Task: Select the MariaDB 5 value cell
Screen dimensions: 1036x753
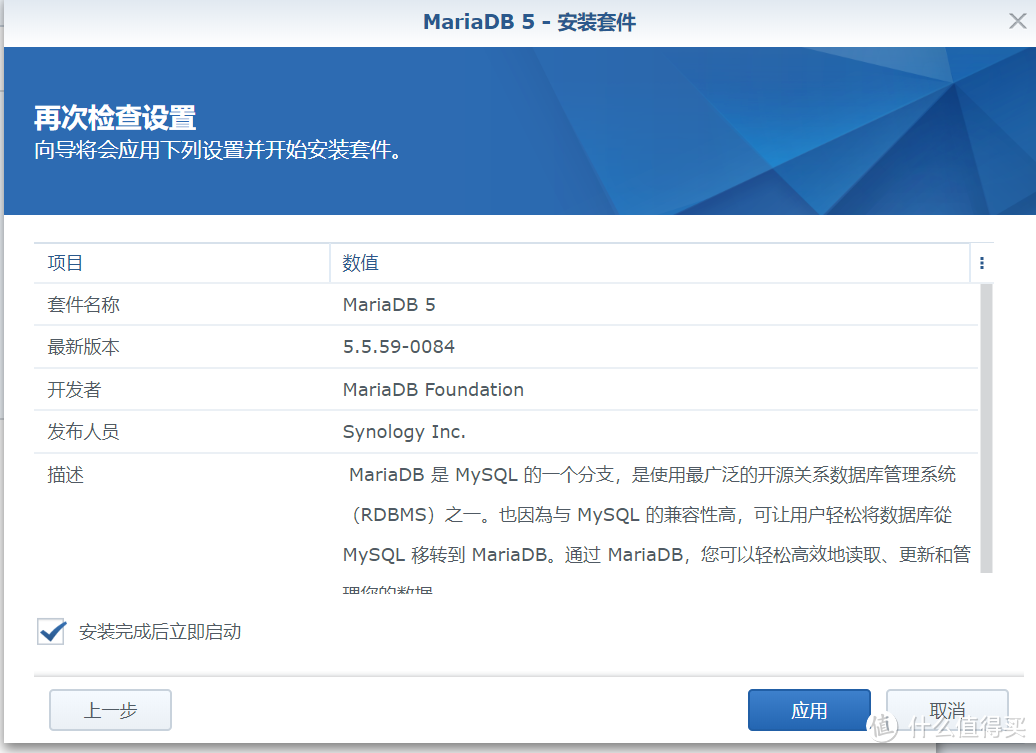Action: (x=388, y=305)
